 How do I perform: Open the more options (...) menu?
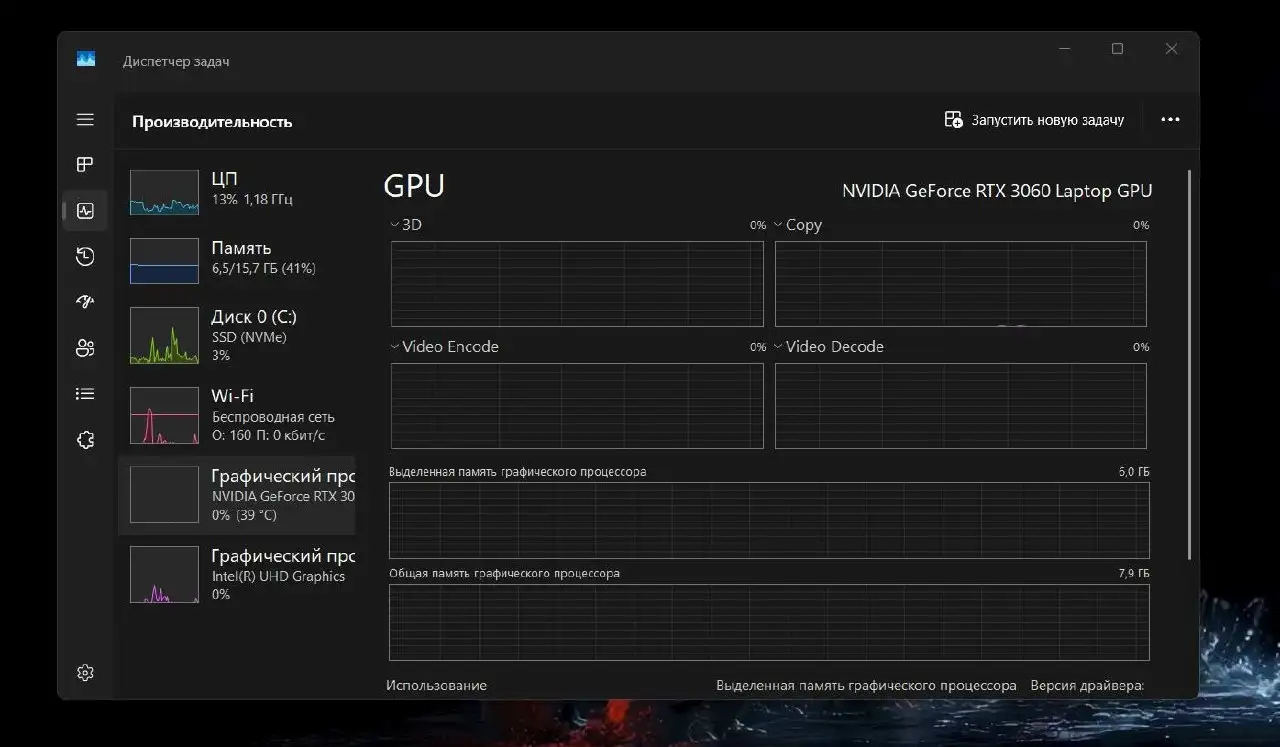coord(1170,119)
